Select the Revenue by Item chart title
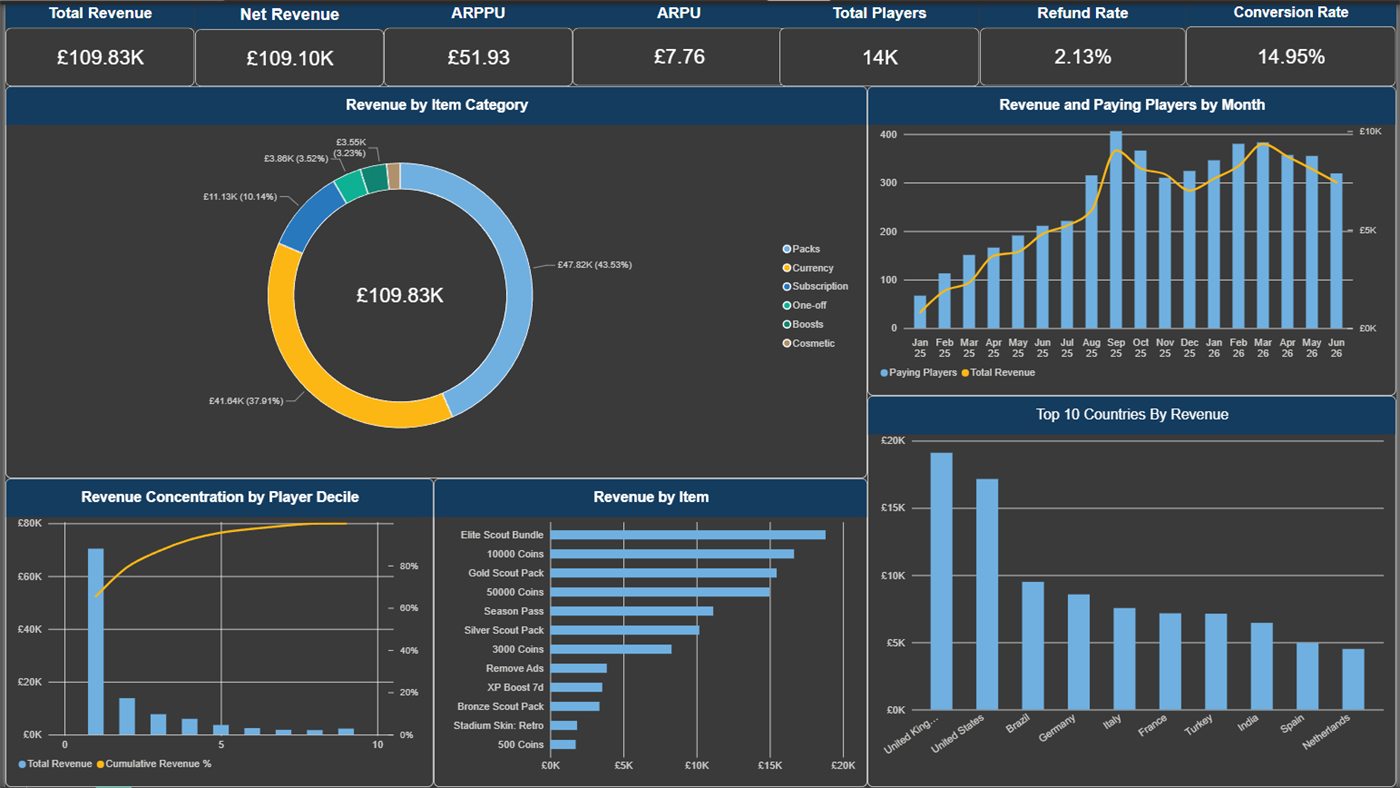The height and width of the screenshot is (788, 1400). click(651, 497)
